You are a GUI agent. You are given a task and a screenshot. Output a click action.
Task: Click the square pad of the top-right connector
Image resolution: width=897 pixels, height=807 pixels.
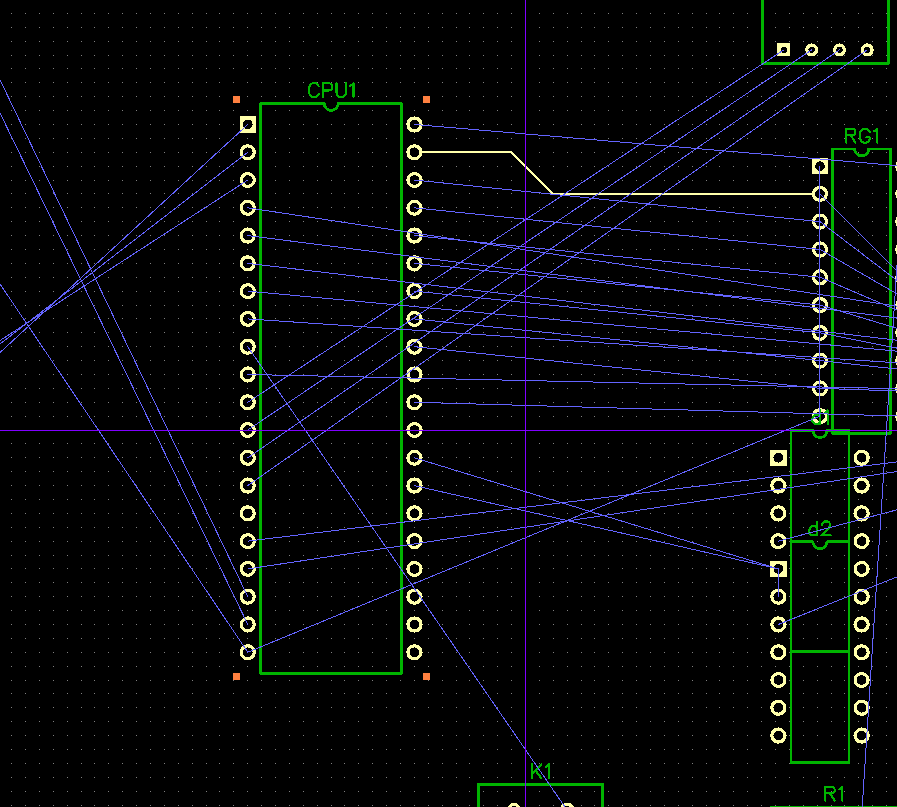(783, 50)
